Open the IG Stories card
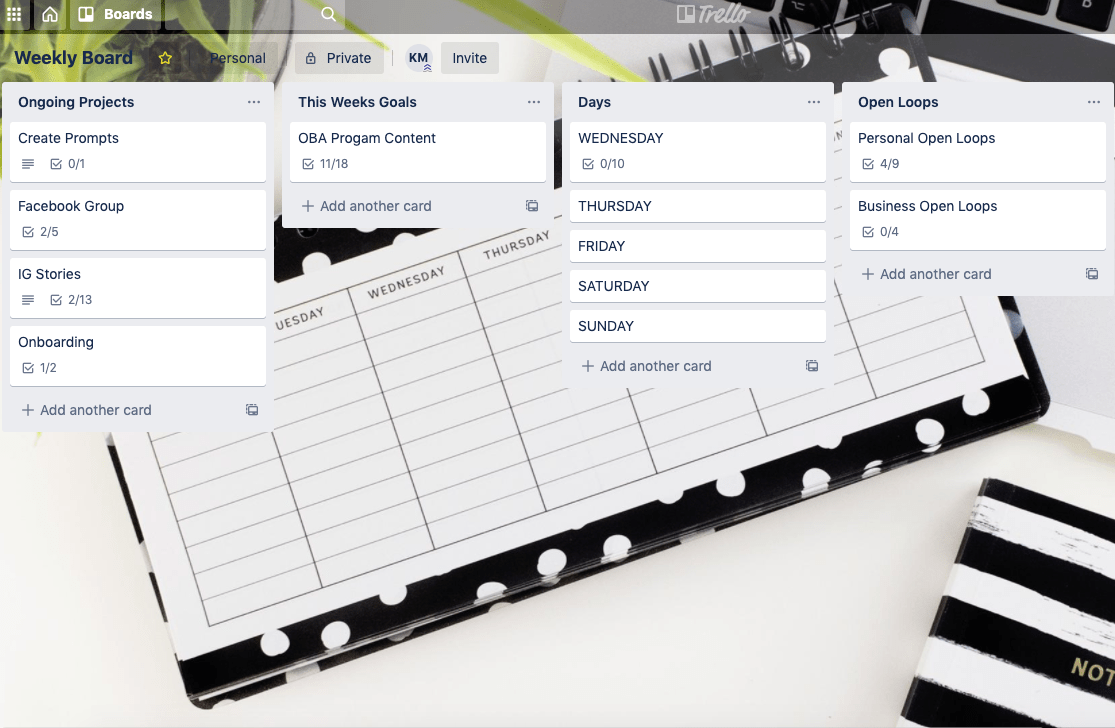This screenshot has width=1115, height=728. click(138, 288)
